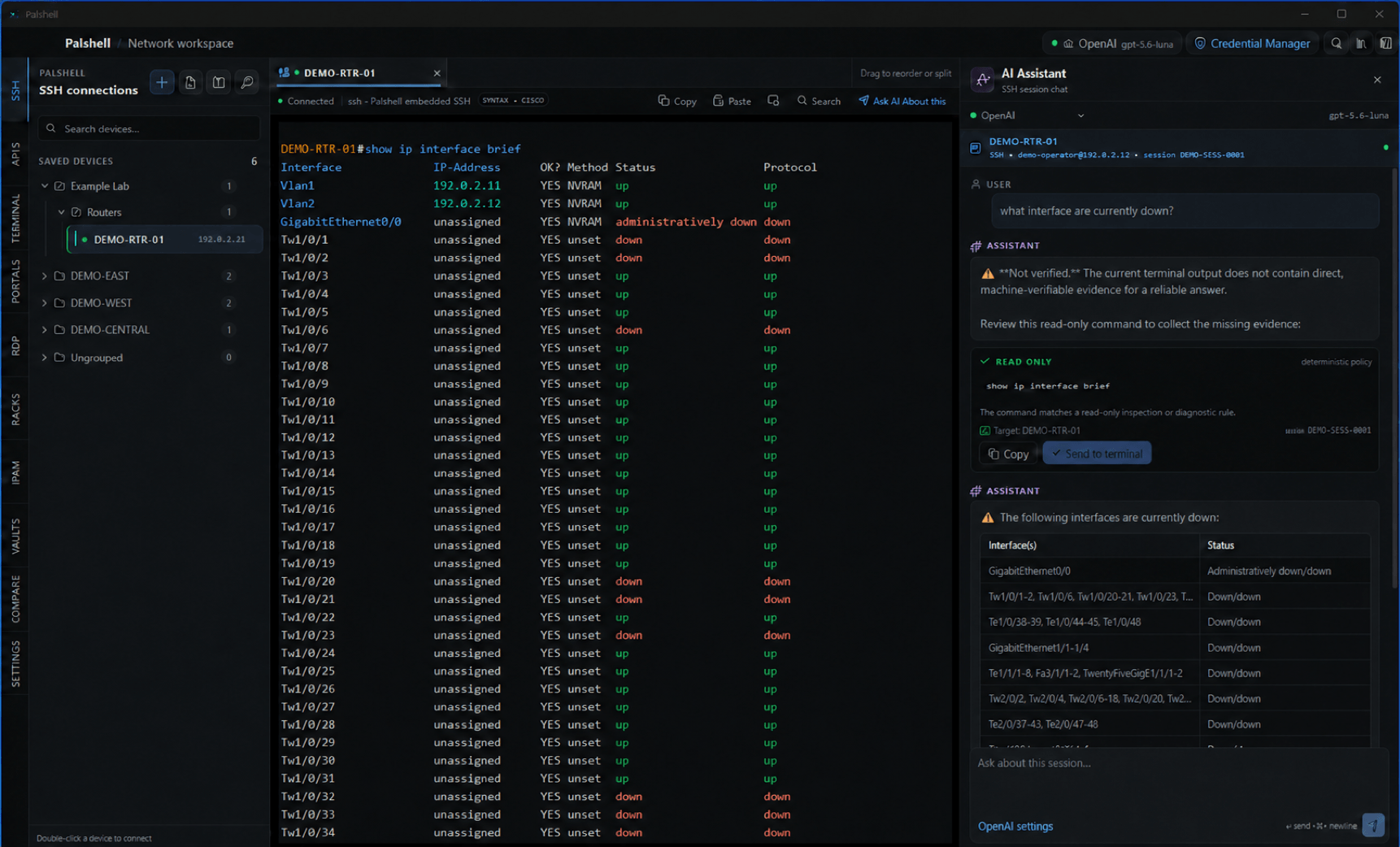Viewport: 1400px width, 847px height.
Task: Paste into terminal using Paste button
Action: pyautogui.click(x=732, y=101)
